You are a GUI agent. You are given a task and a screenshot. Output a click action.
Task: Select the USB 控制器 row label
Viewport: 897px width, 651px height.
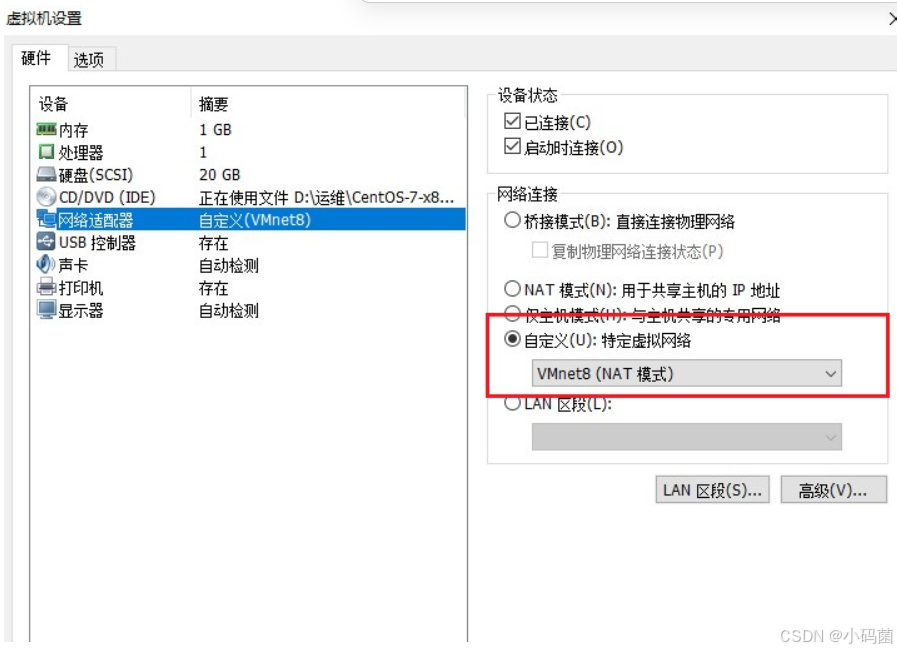pyautogui.click(x=97, y=243)
